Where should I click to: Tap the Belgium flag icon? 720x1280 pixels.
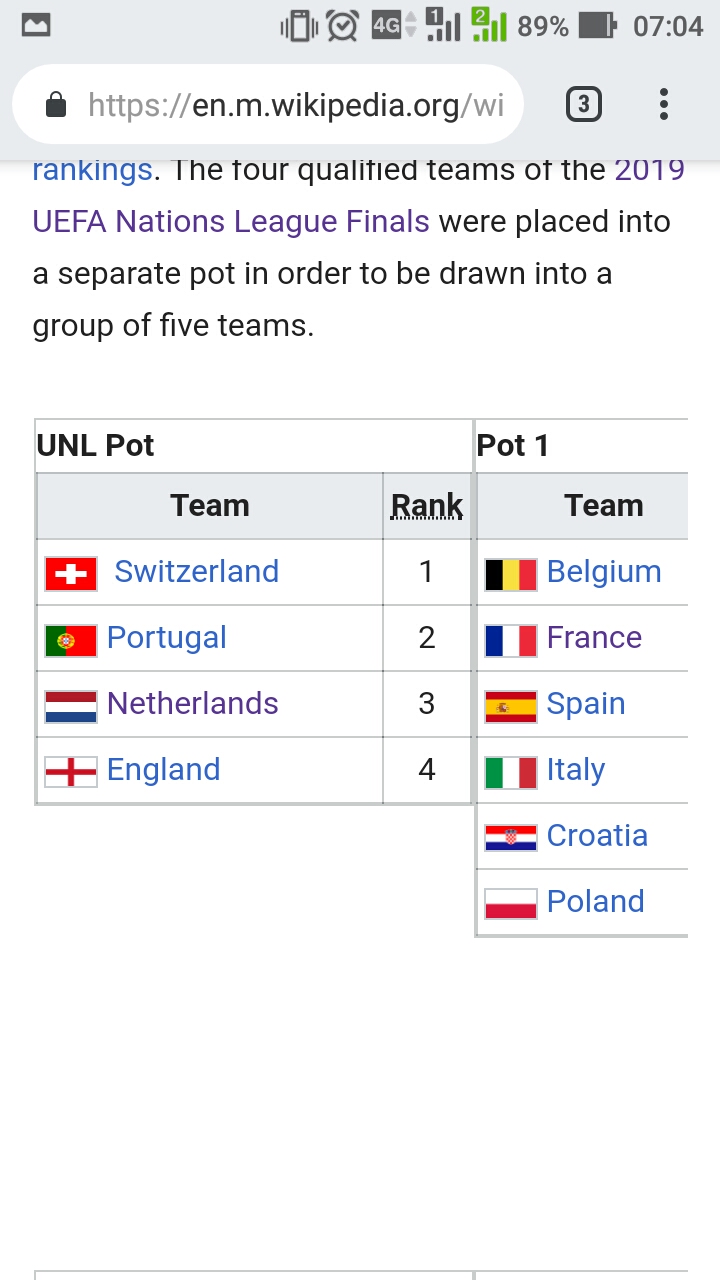[x=511, y=574]
